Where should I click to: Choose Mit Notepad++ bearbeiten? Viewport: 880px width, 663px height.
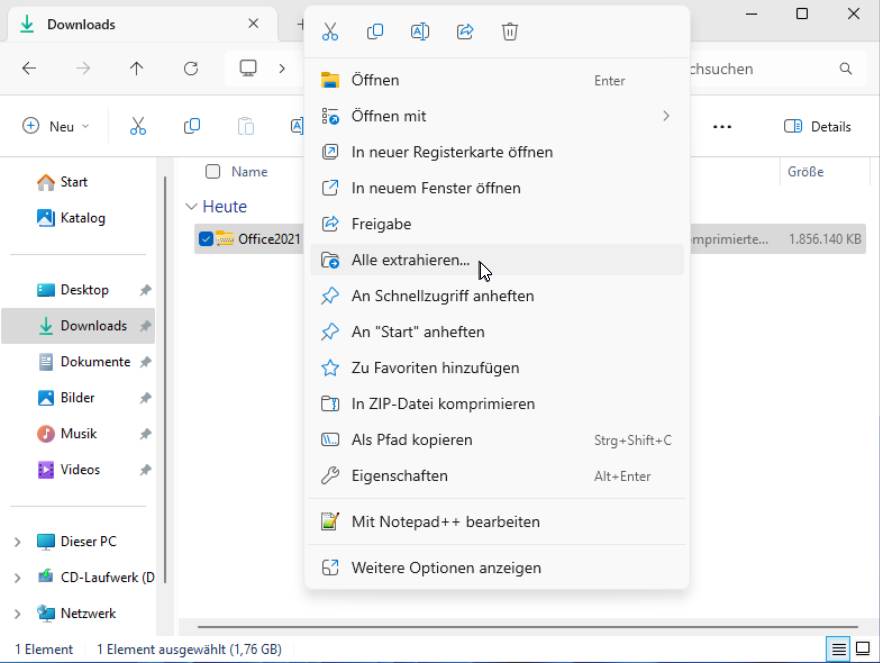pyautogui.click(x=497, y=522)
